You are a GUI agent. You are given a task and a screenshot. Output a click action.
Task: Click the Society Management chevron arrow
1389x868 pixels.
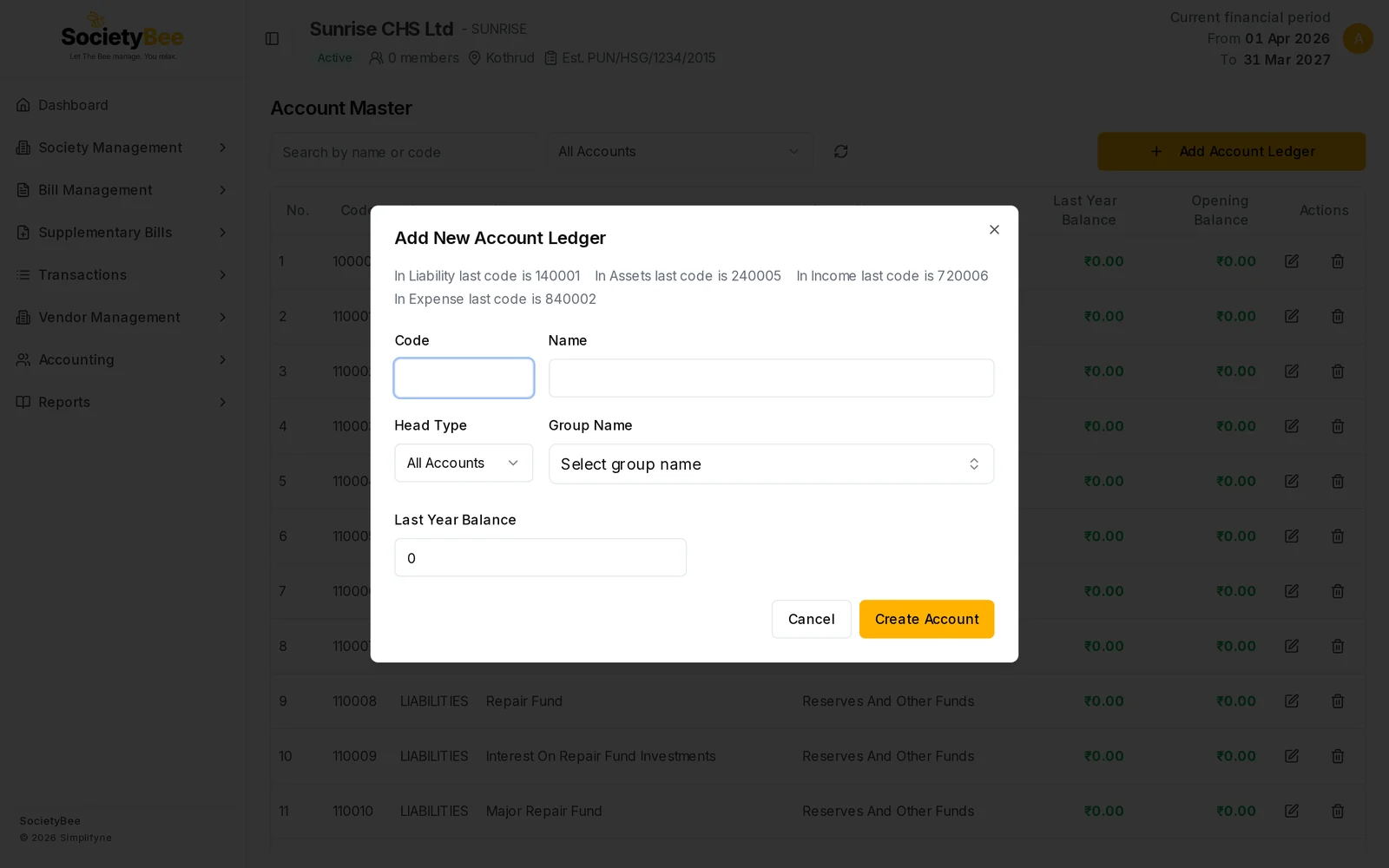[x=222, y=148]
